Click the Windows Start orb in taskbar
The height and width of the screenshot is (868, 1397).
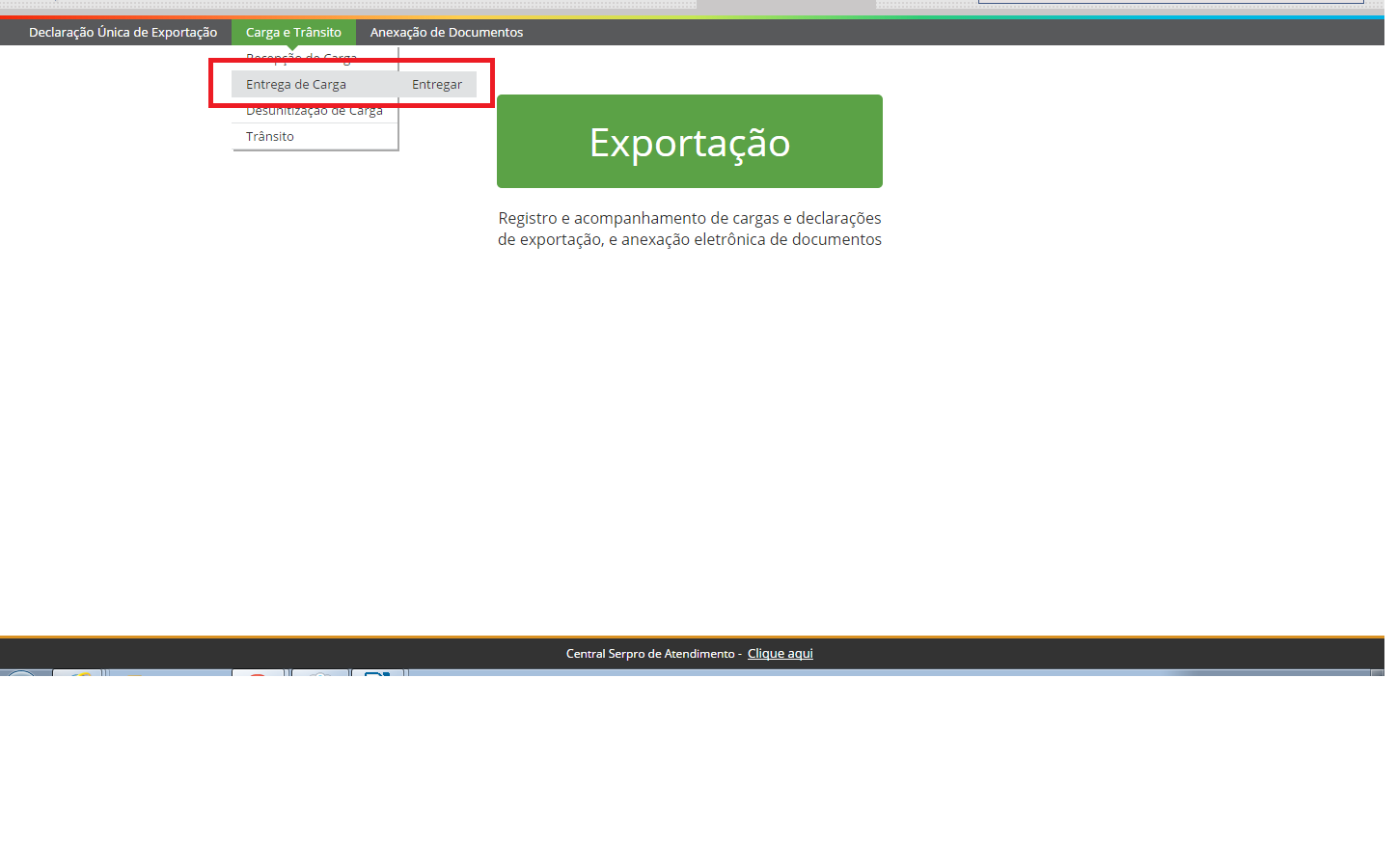pos(21,672)
